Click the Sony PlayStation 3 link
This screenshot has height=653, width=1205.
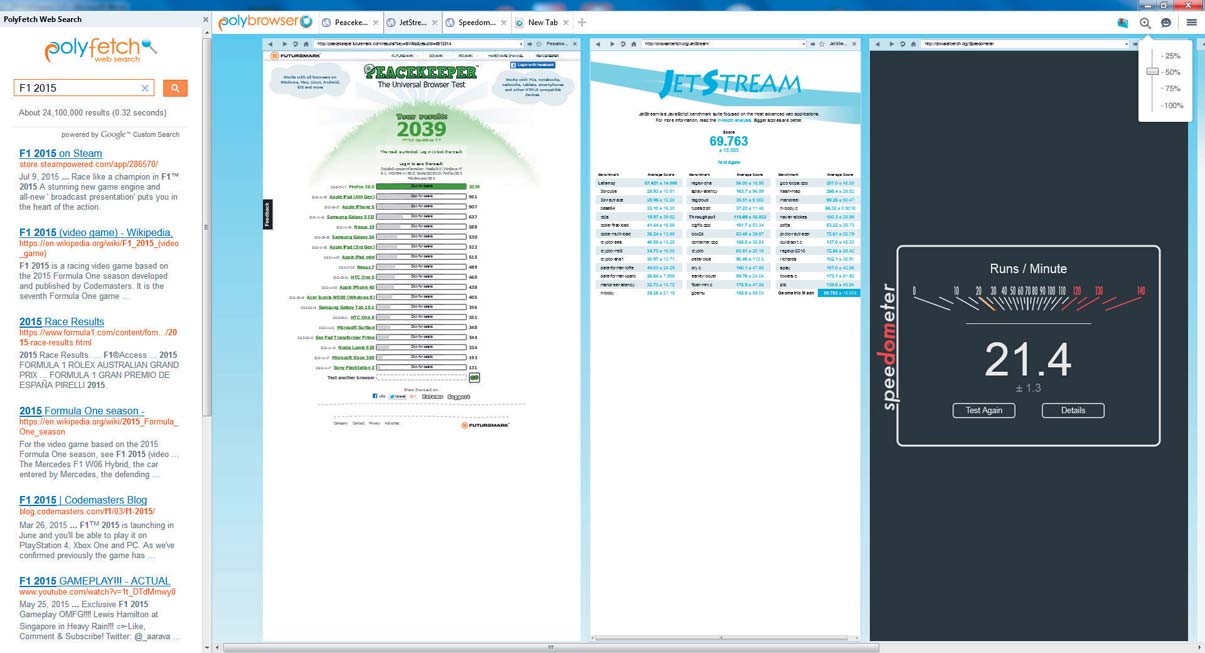352,368
